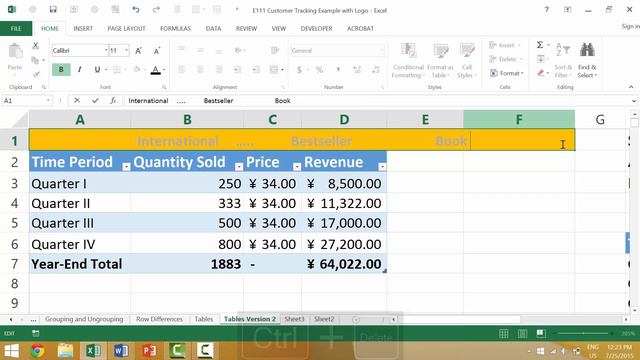Image resolution: width=640 pixels, height=360 pixels.
Task: Click the Select All corner triangle
Action: click(x=20, y=120)
